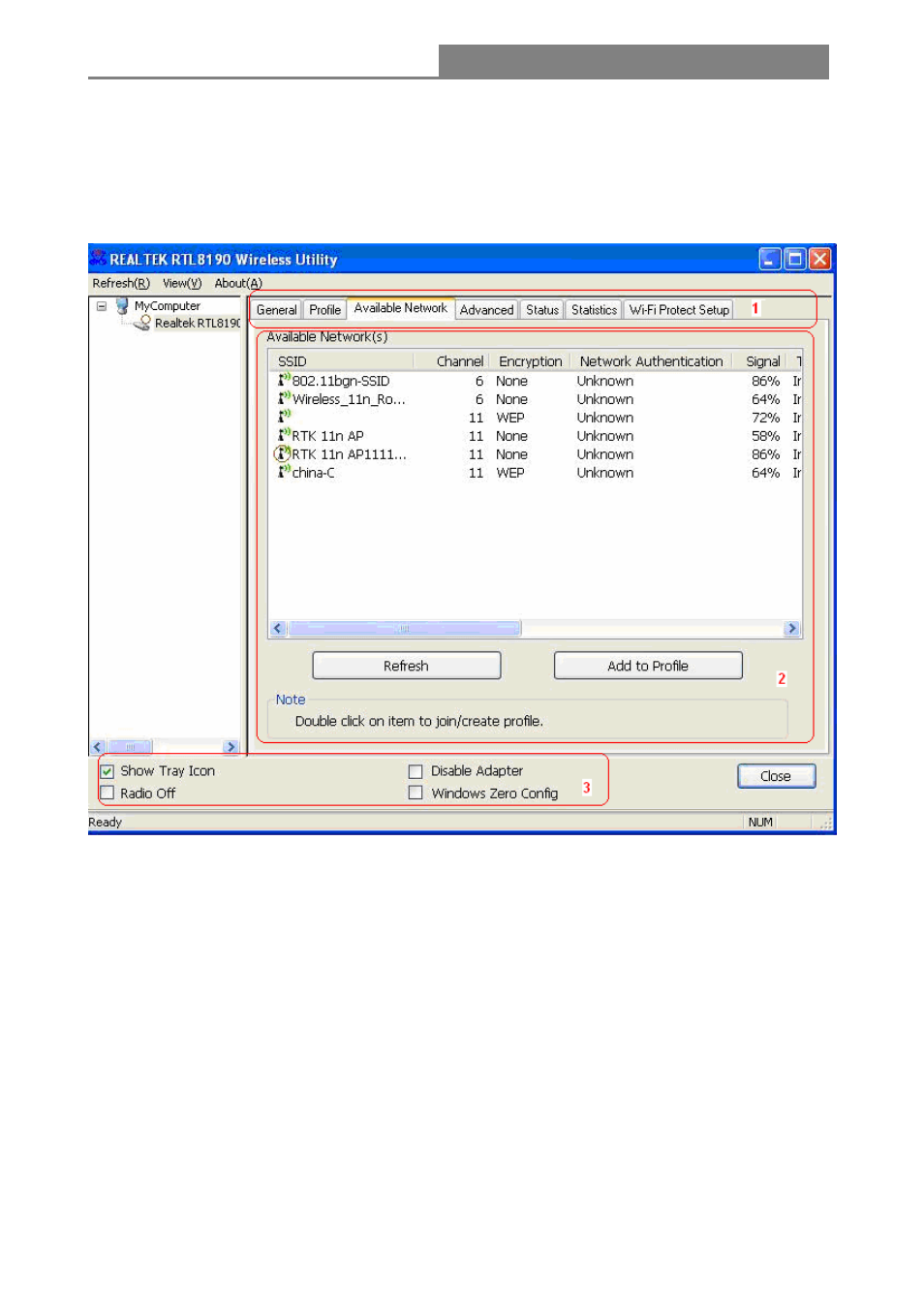
Task: Click the signal icon of the unnamed WEP network
Action: pos(284,417)
